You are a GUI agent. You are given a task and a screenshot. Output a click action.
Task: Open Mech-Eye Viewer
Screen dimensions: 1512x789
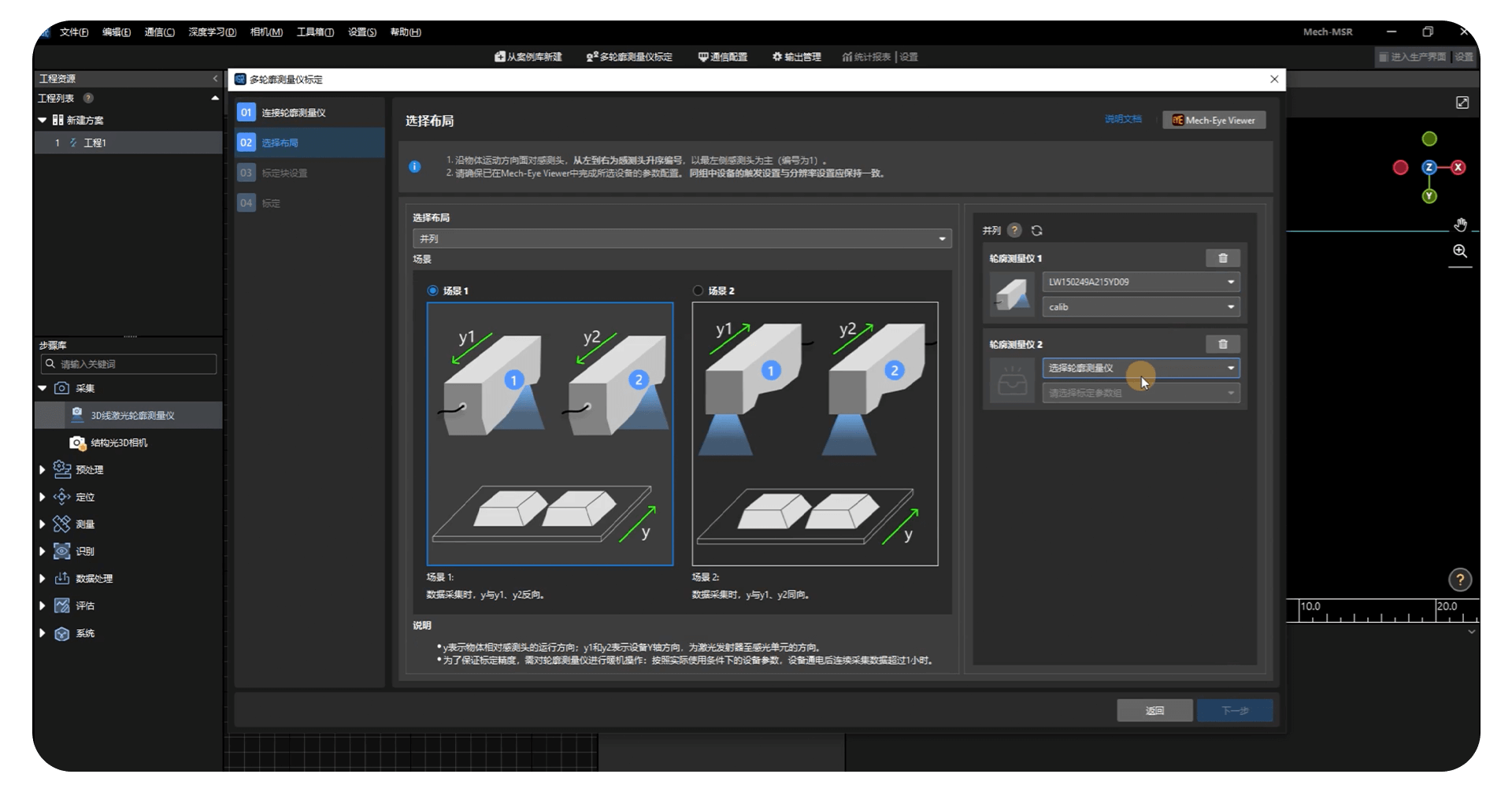tap(1214, 120)
